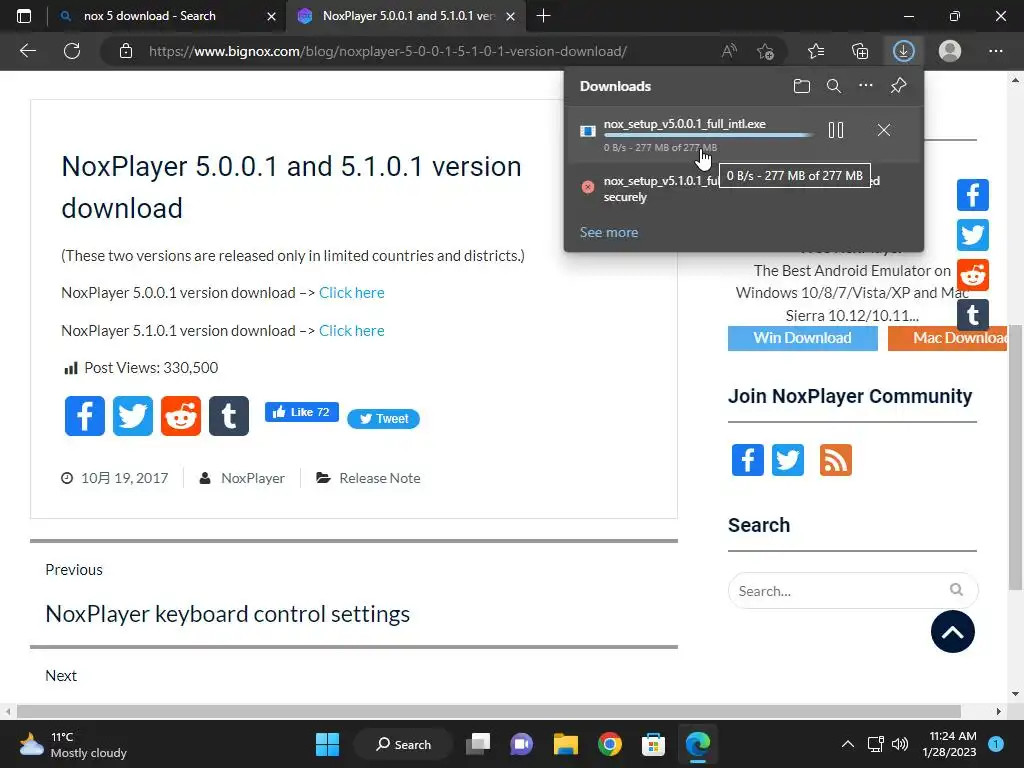This screenshot has height=768, width=1024.
Task: Click the Win Download button
Action: (x=803, y=338)
